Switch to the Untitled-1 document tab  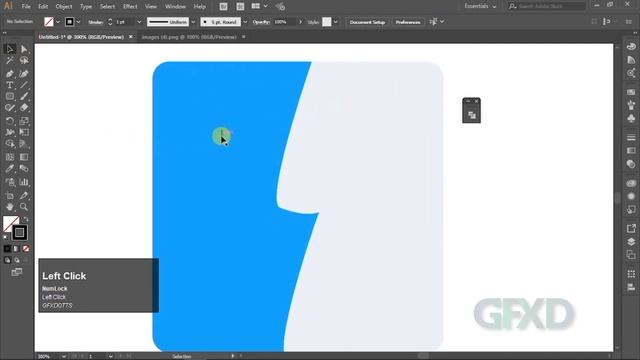(81, 37)
